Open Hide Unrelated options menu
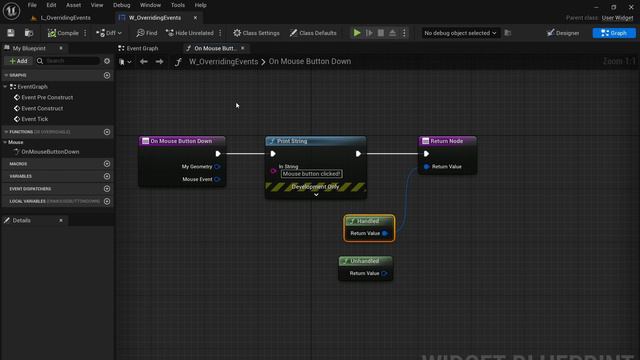Screen dimensions: 640x360 click(220, 33)
